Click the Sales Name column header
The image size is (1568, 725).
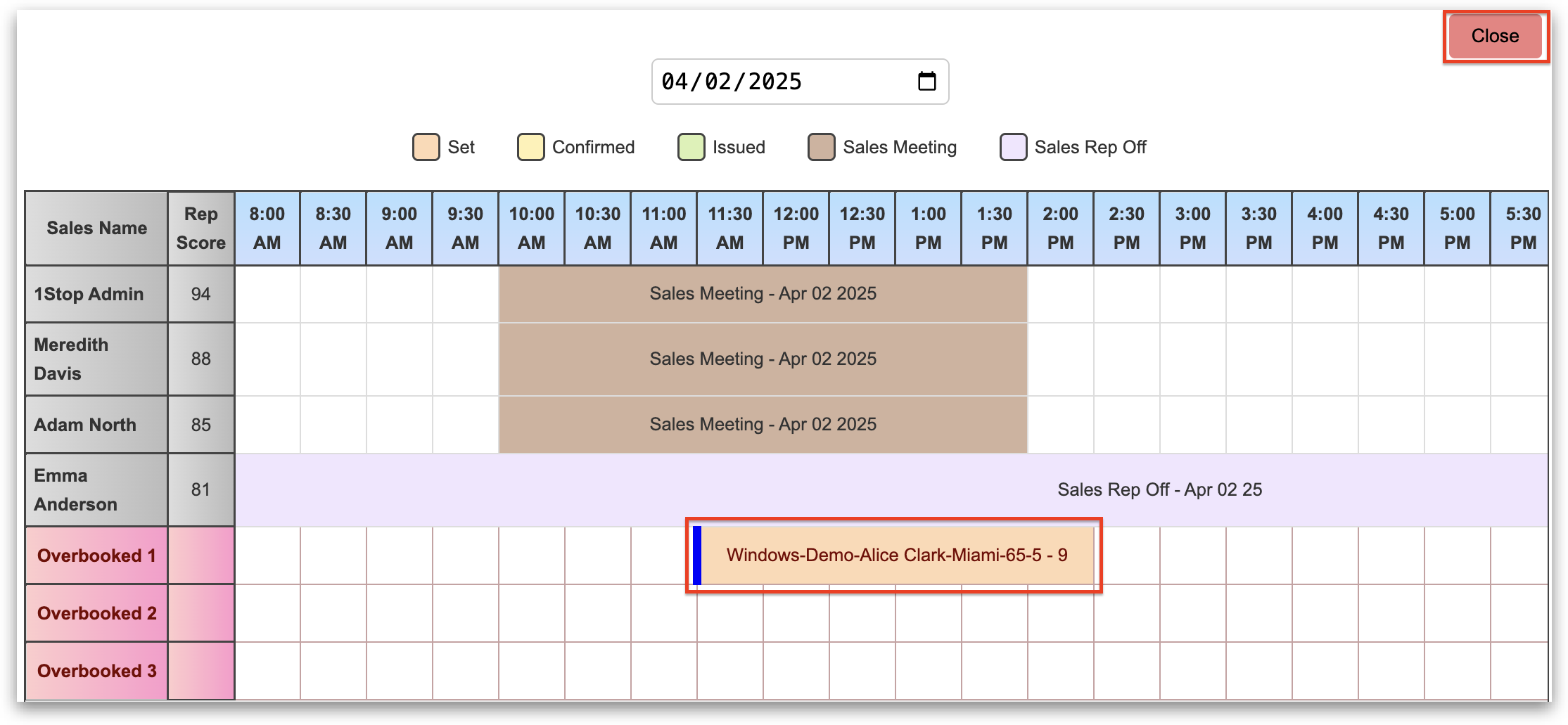point(96,228)
